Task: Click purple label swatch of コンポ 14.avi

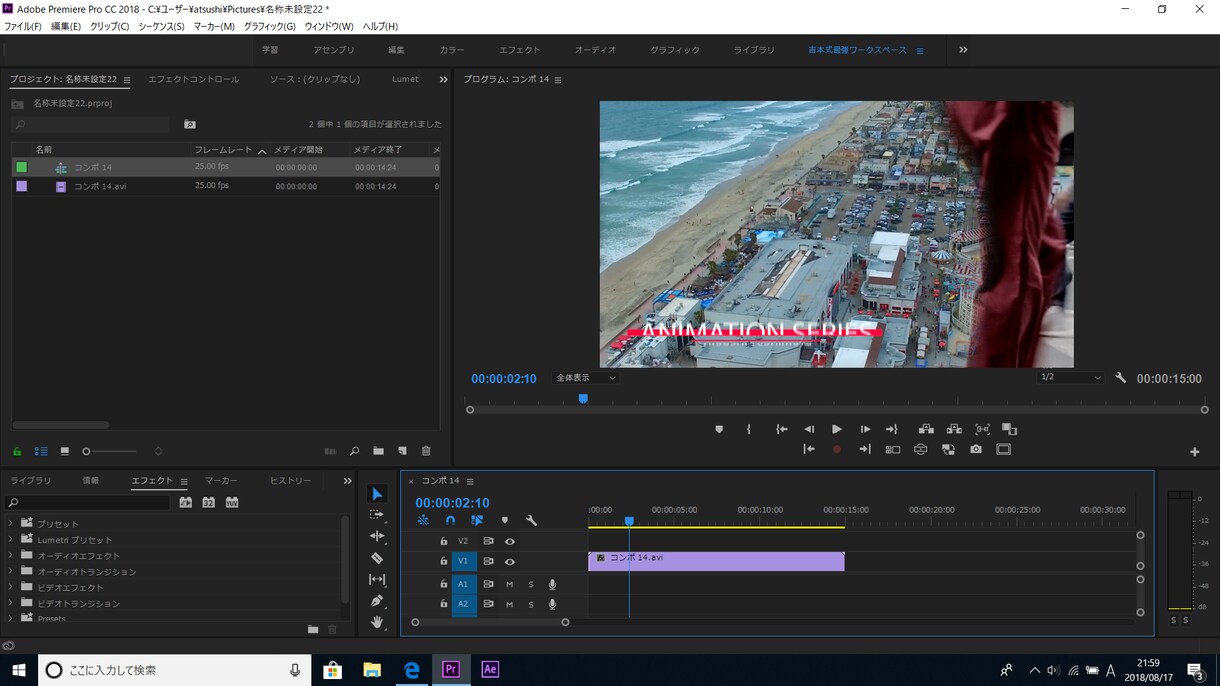Action: coord(21,186)
